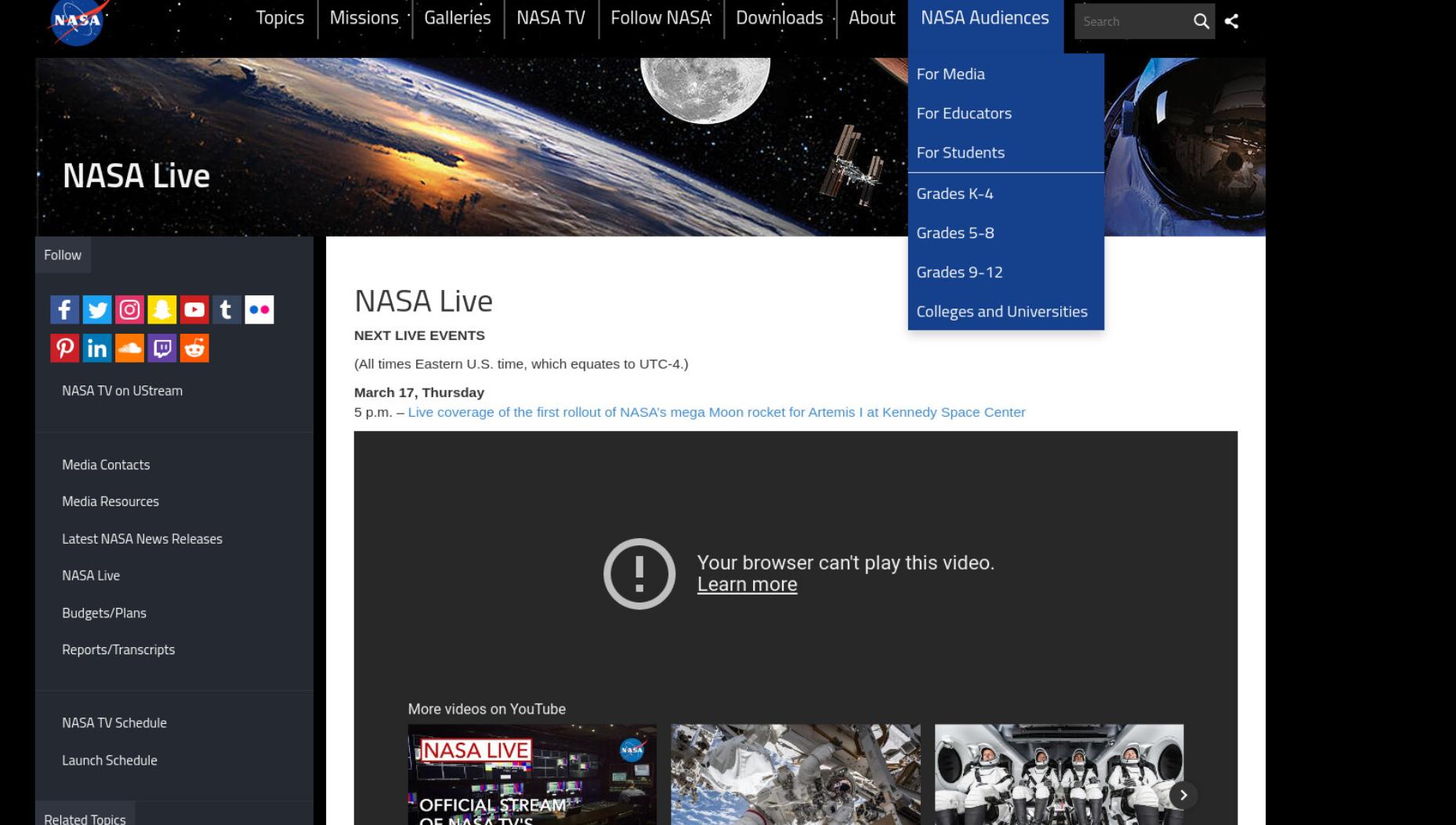Open Media Contacts link
Viewport: 1456px width, 825px height.
(x=106, y=465)
